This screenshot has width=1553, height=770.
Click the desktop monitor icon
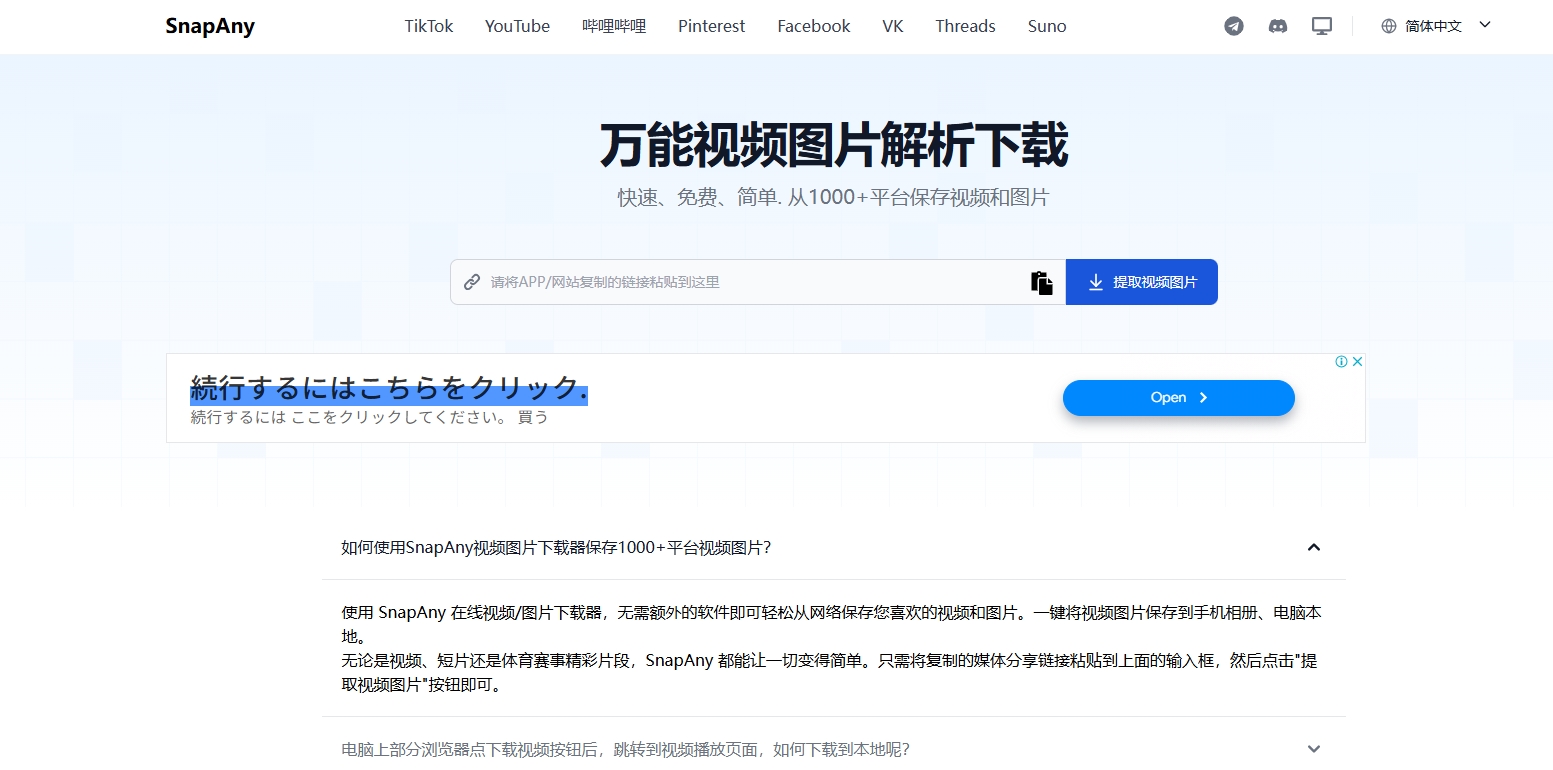pos(1322,27)
